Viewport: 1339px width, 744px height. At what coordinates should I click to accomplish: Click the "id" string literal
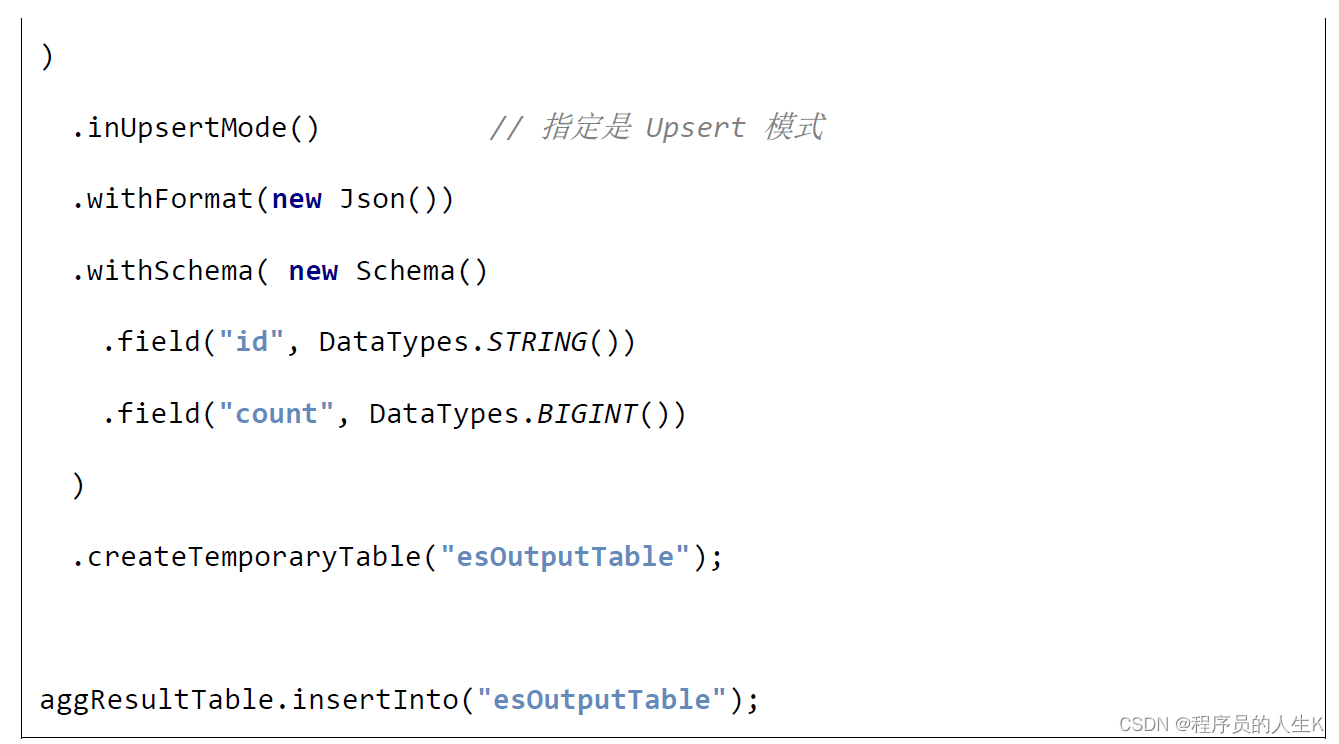pyautogui.click(x=252, y=342)
